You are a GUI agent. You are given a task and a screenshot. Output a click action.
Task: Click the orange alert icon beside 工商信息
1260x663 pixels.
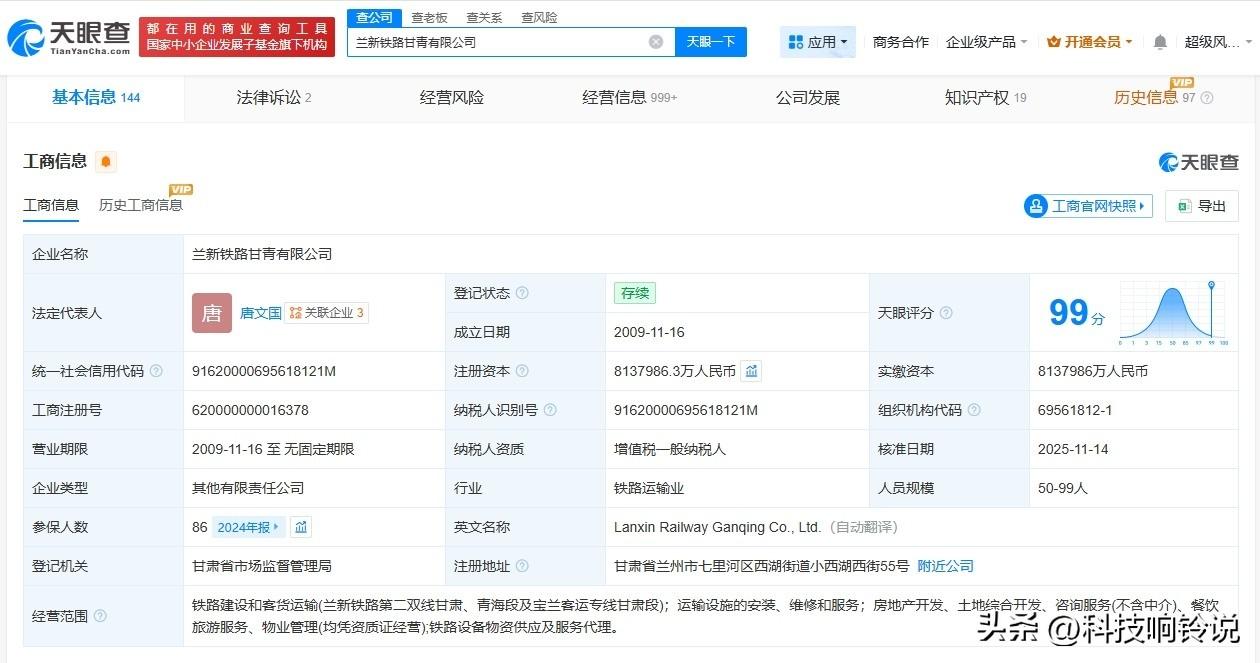(x=106, y=162)
